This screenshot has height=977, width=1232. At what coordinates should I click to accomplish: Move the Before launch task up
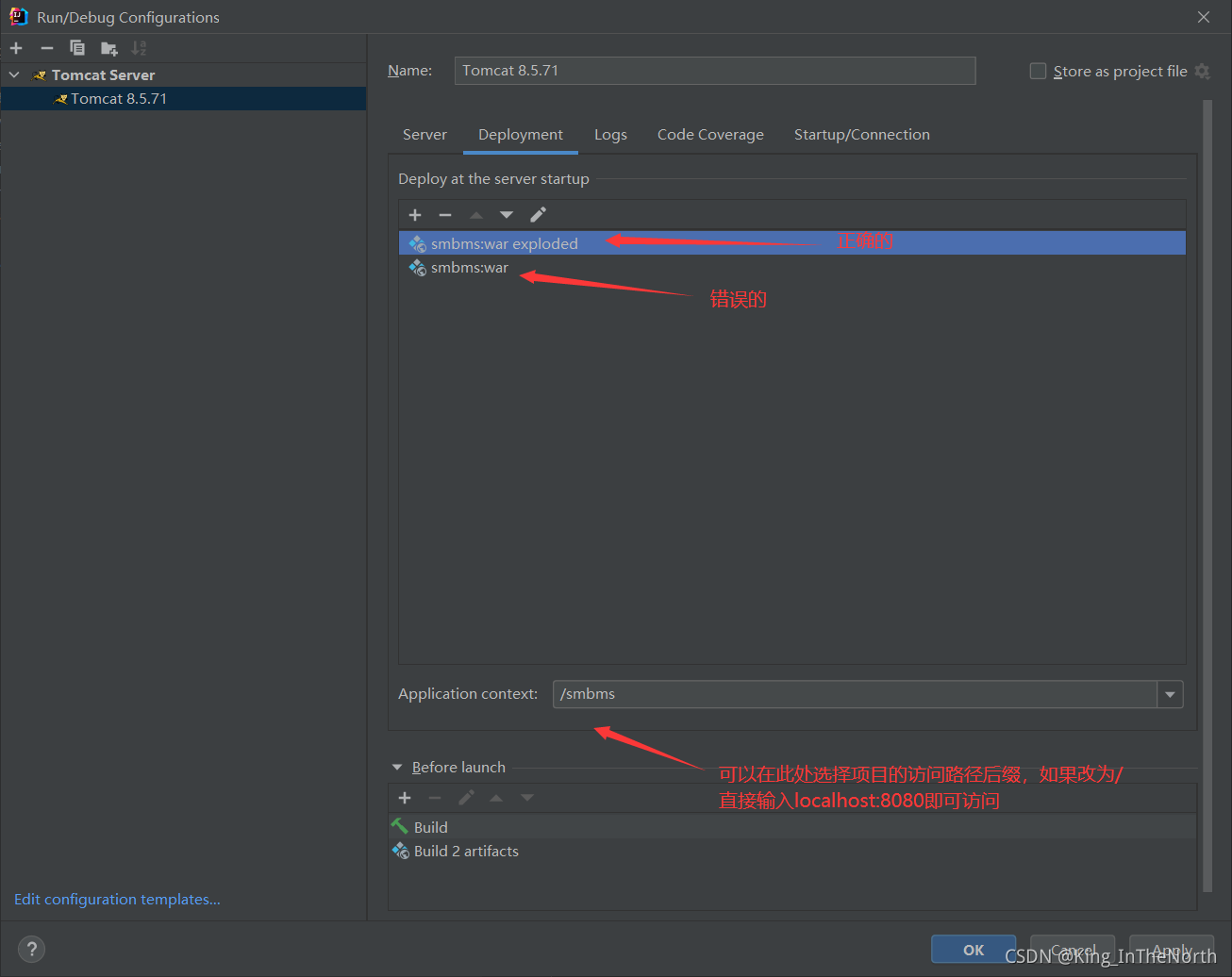pyautogui.click(x=496, y=798)
